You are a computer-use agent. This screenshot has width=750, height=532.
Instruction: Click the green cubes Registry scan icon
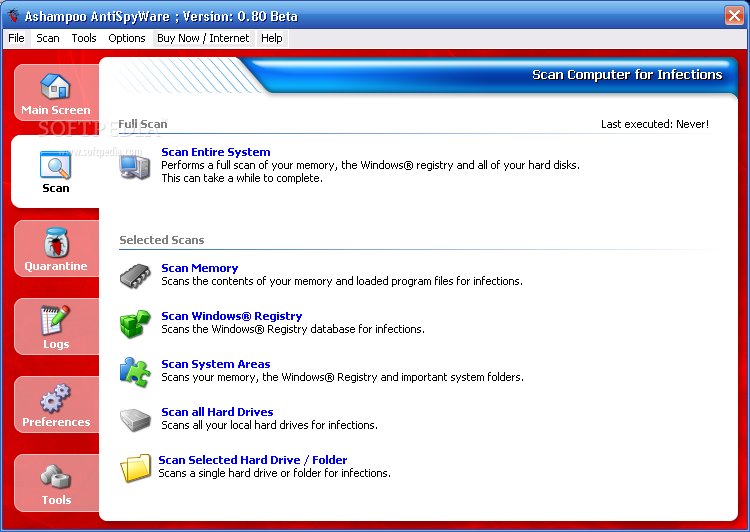[x=135, y=324]
